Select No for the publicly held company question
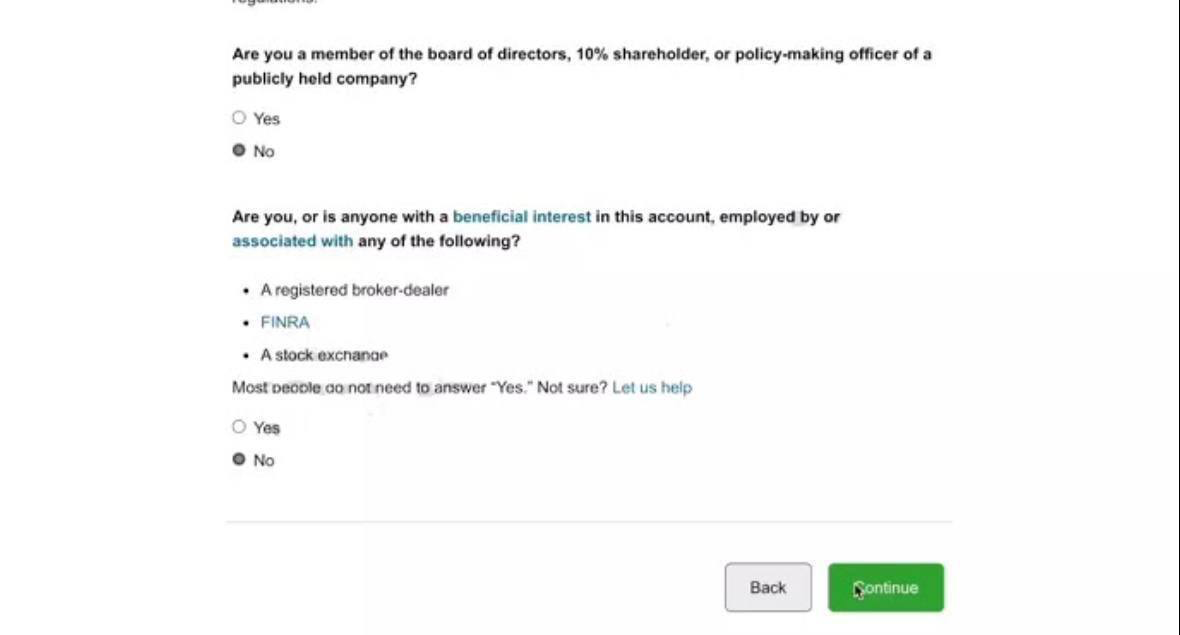The width and height of the screenshot is (1180, 635). (x=239, y=151)
